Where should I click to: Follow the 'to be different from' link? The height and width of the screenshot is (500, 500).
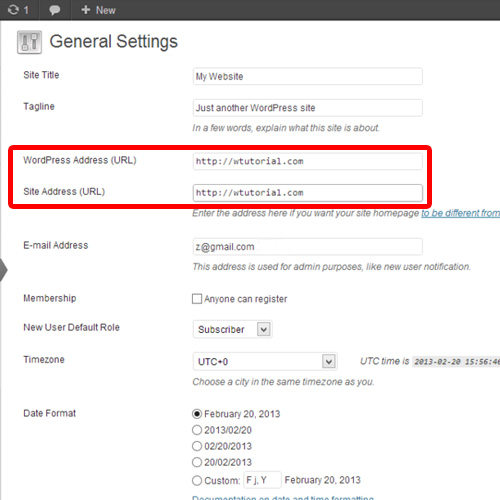(460, 213)
